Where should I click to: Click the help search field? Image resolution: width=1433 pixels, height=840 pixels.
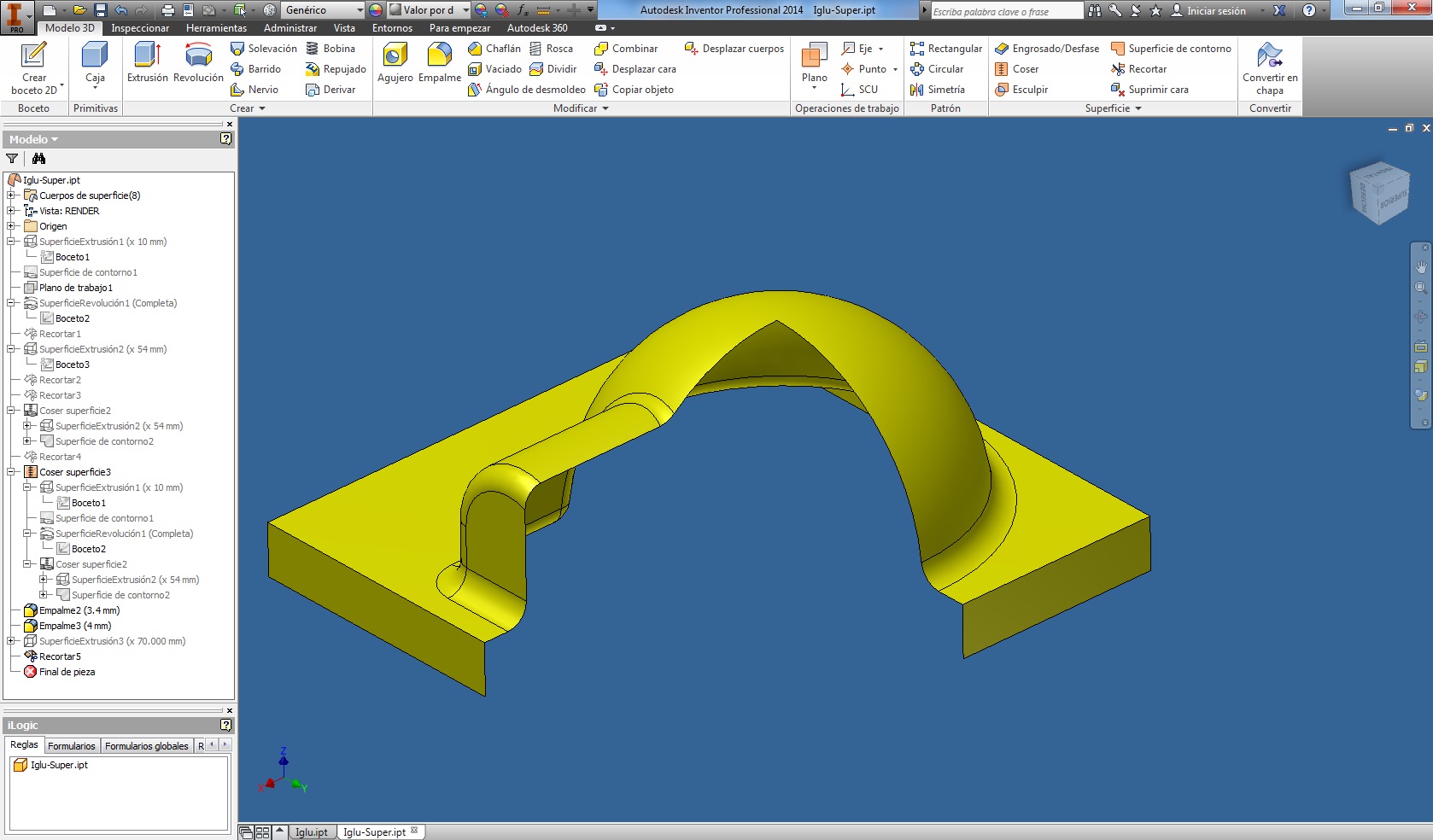click(1006, 11)
